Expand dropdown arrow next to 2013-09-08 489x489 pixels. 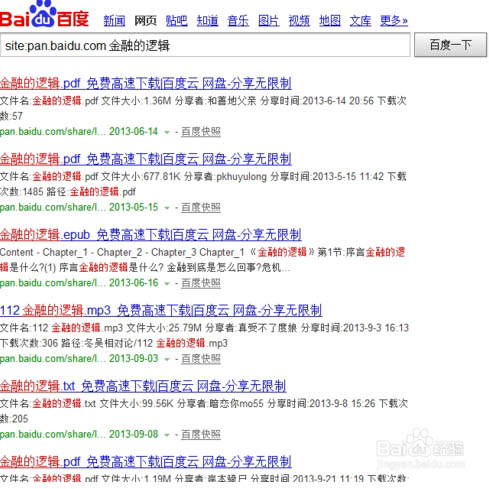167,435
